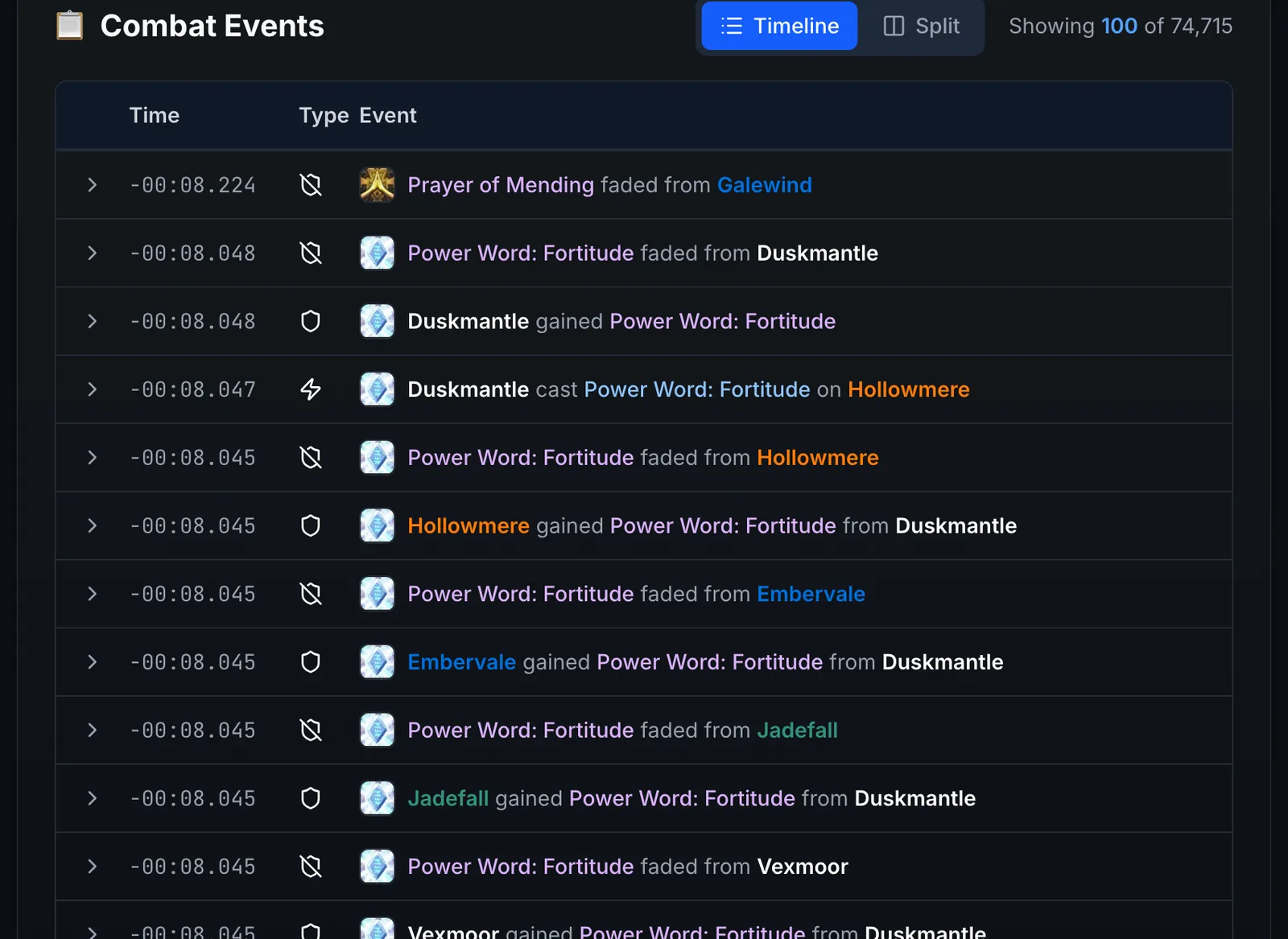1288x939 pixels.
Task: Expand the Fortitude faded from Hollowmere row
Action: (92, 458)
